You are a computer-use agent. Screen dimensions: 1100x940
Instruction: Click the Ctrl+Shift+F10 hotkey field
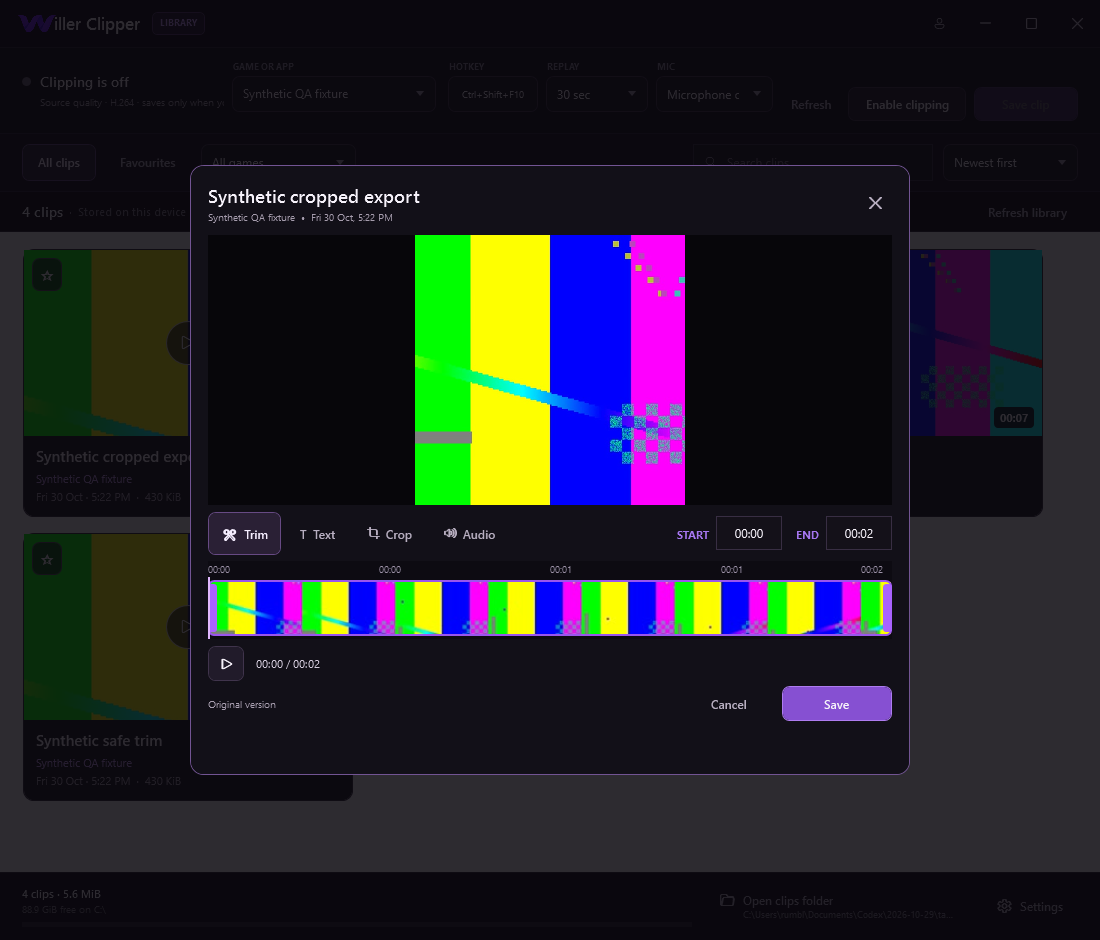(x=492, y=94)
